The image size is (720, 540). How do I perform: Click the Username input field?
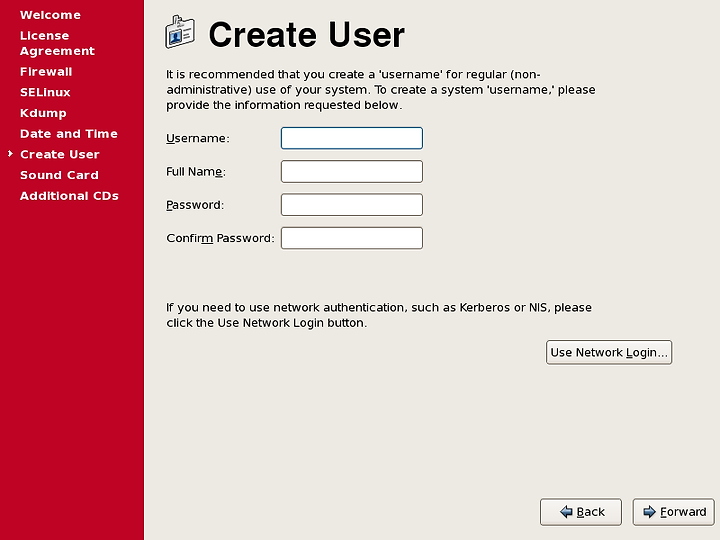coord(352,138)
